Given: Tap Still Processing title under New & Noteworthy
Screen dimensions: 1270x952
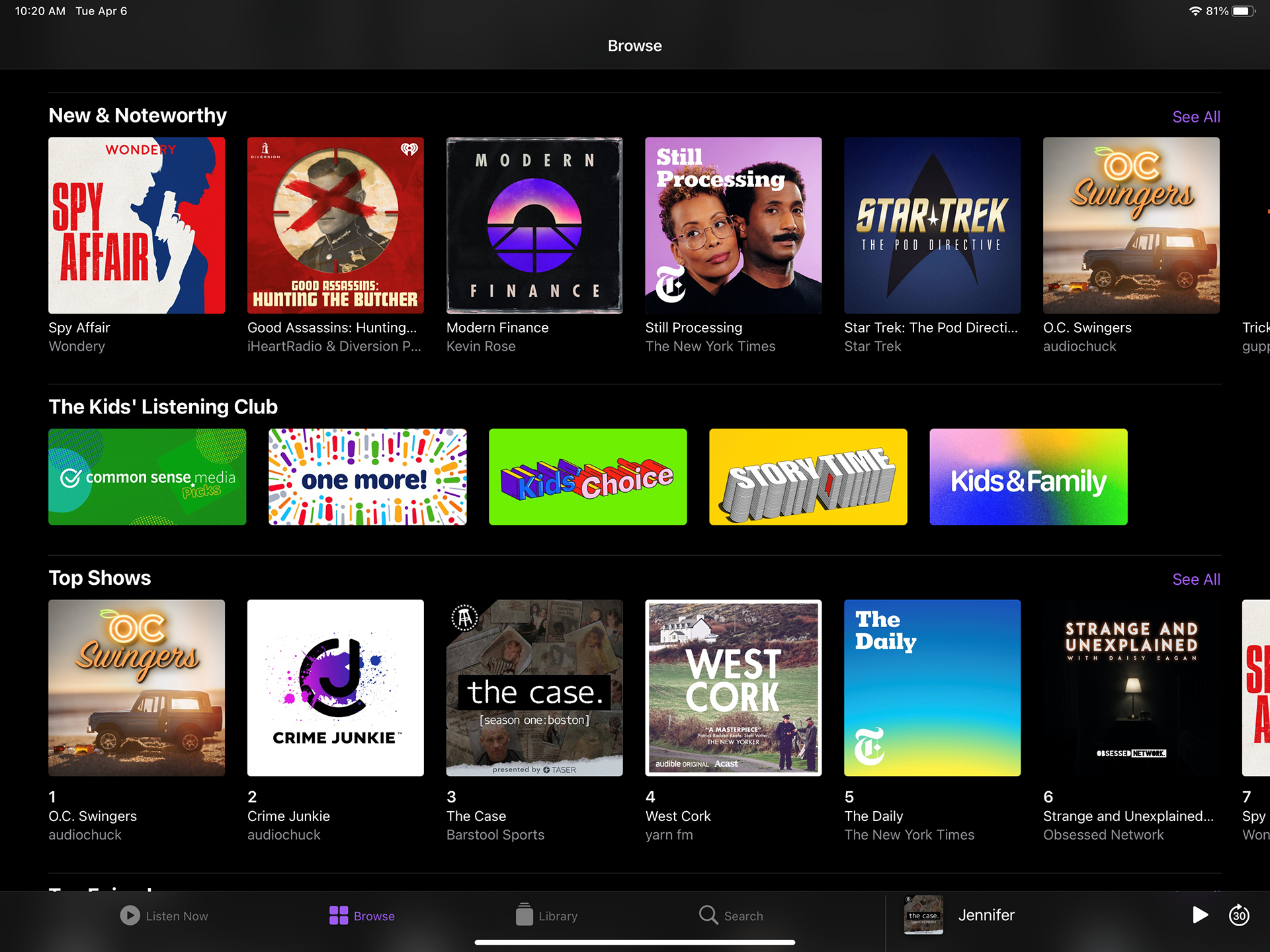Looking at the screenshot, I should point(694,327).
